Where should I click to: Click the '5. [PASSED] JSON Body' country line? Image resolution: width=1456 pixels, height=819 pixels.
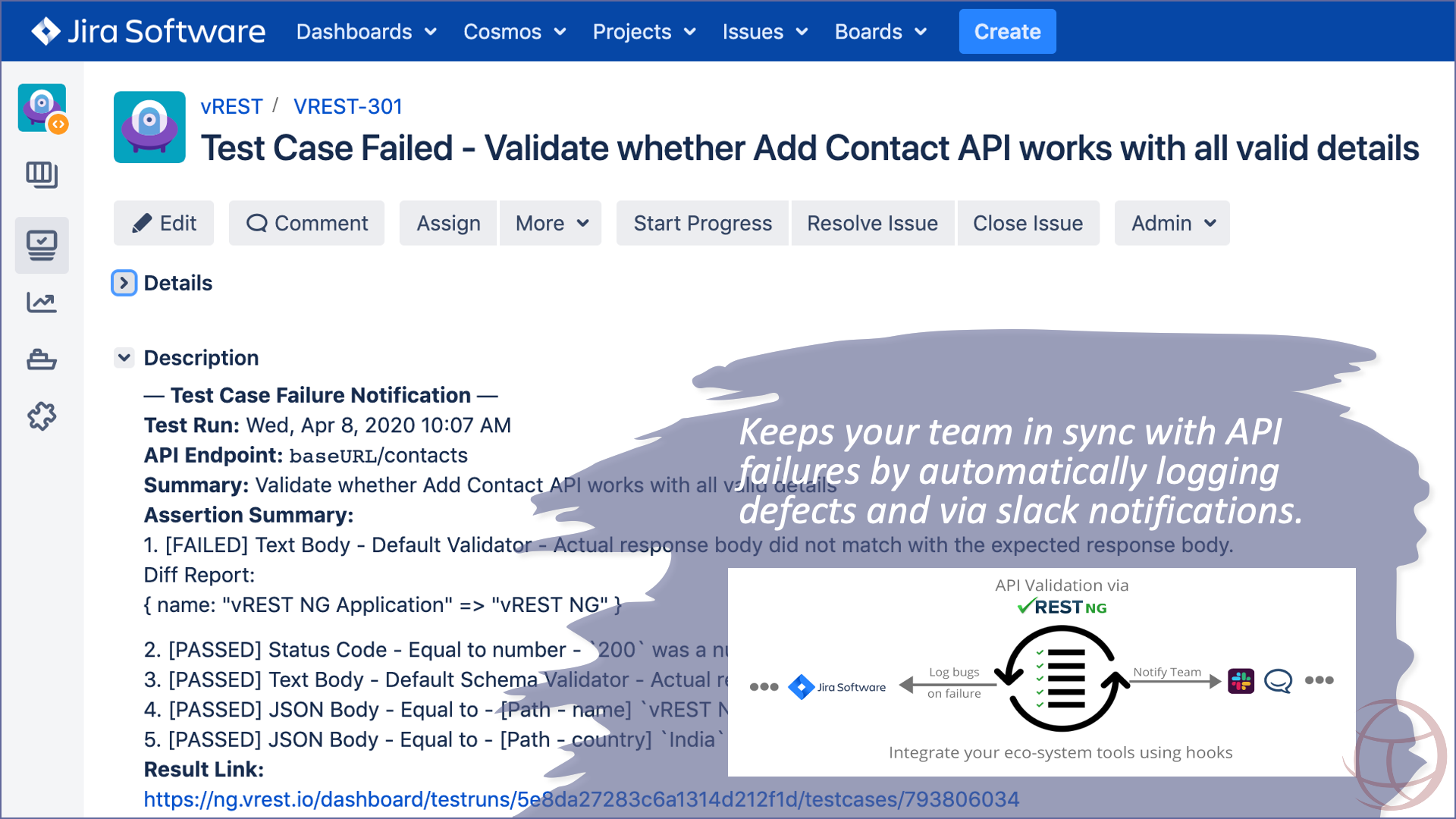[x=435, y=739]
